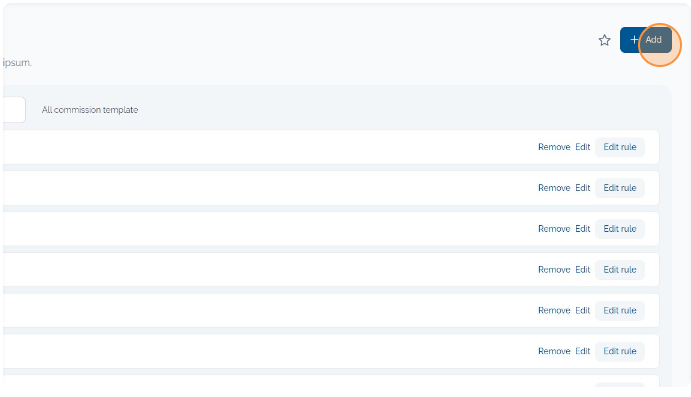The height and width of the screenshot is (397, 691).
Task: Edit the first commission template row
Action: (583, 147)
